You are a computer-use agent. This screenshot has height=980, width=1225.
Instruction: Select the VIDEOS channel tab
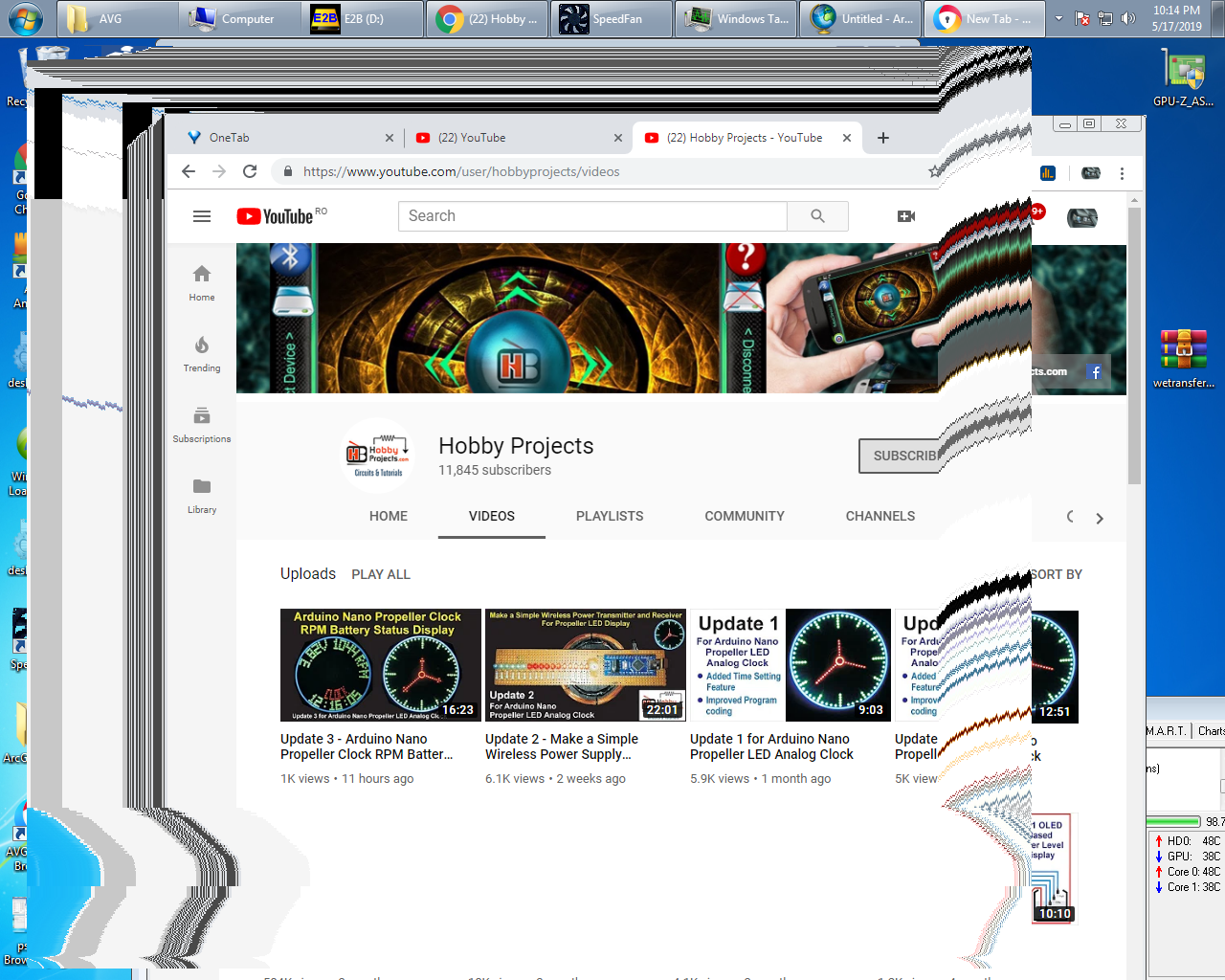click(x=492, y=516)
